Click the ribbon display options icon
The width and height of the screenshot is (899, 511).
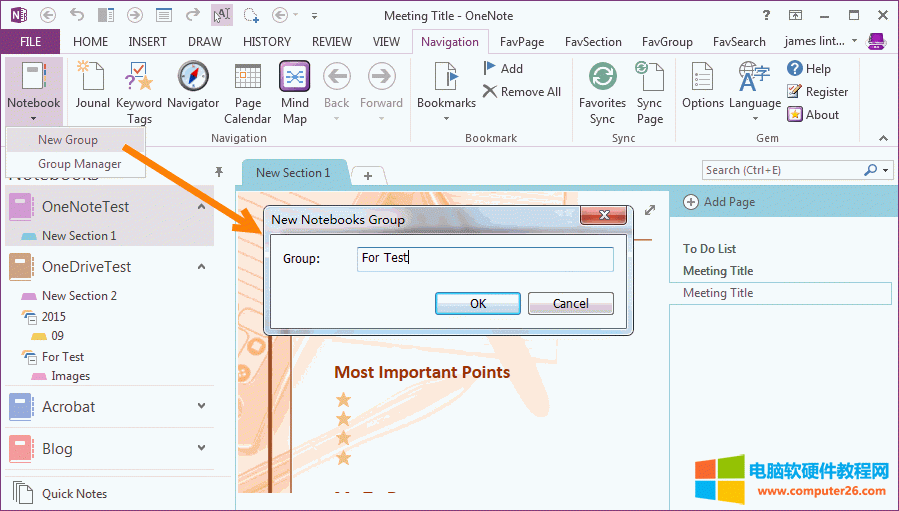pyautogui.click(x=795, y=15)
